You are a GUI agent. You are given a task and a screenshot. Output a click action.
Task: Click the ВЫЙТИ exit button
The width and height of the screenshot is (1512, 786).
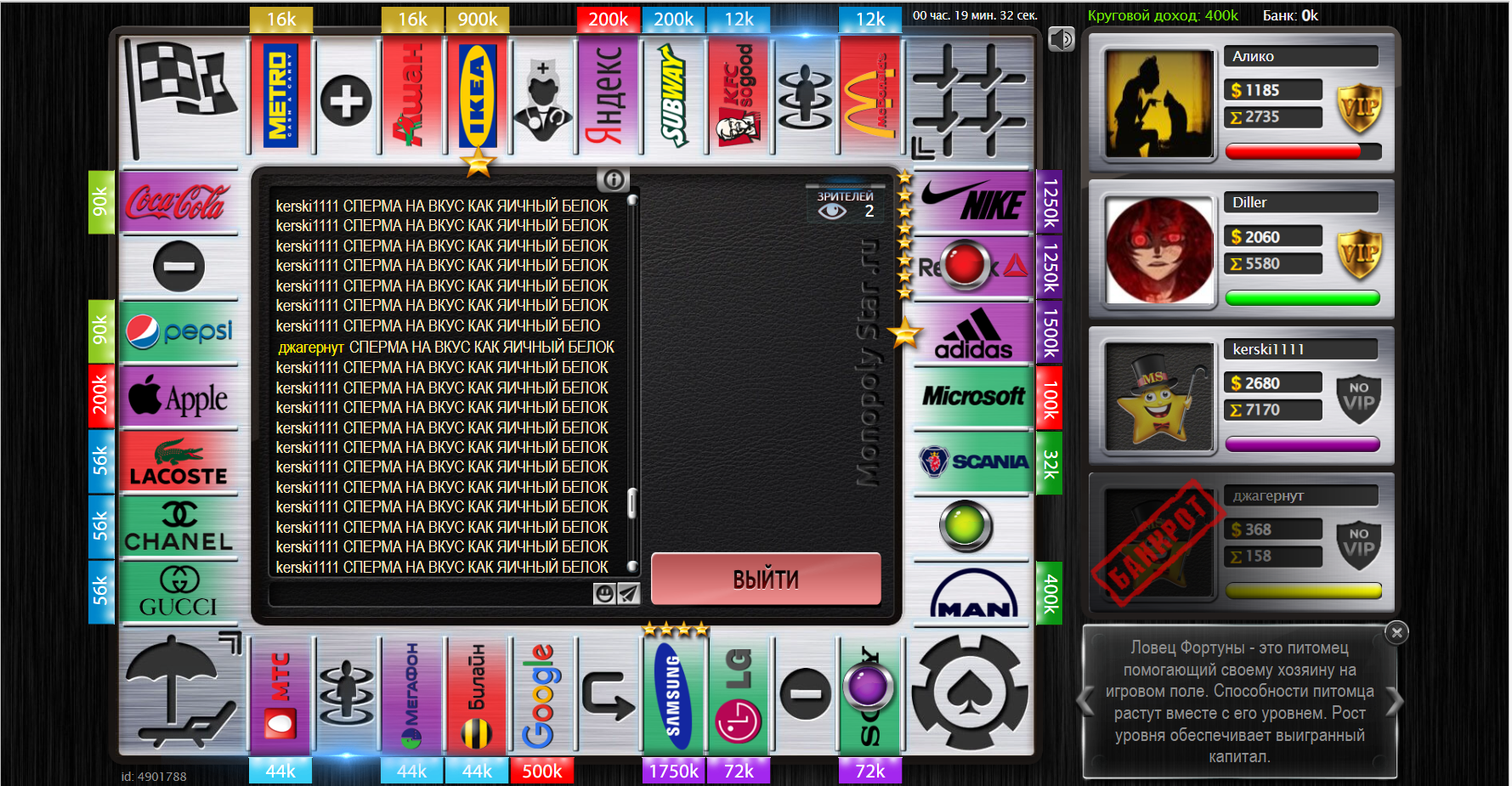click(x=766, y=579)
